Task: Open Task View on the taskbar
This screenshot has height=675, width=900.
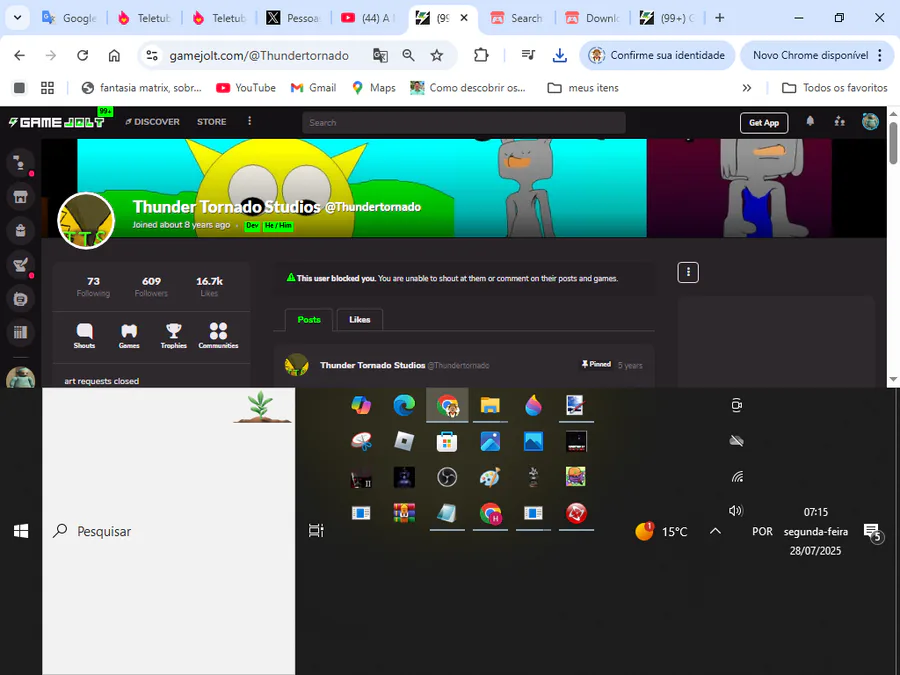Action: [x=316, y=530]
